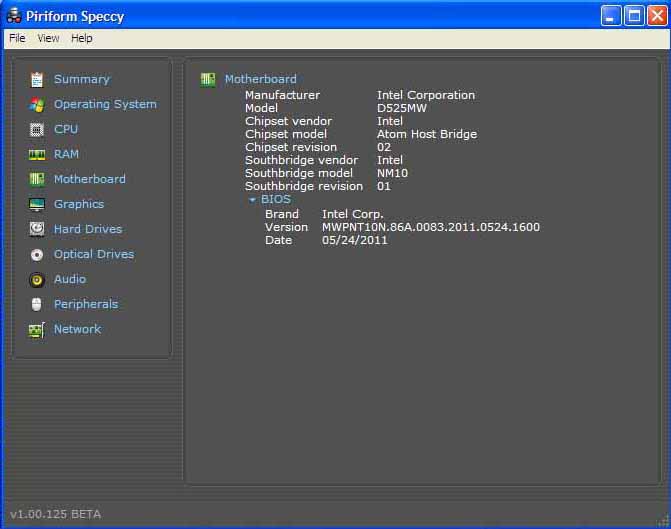Select the Peripherals mouse icon
Image resolution: width=671 pixels, height=529 pixels.
tap(37, 304)
